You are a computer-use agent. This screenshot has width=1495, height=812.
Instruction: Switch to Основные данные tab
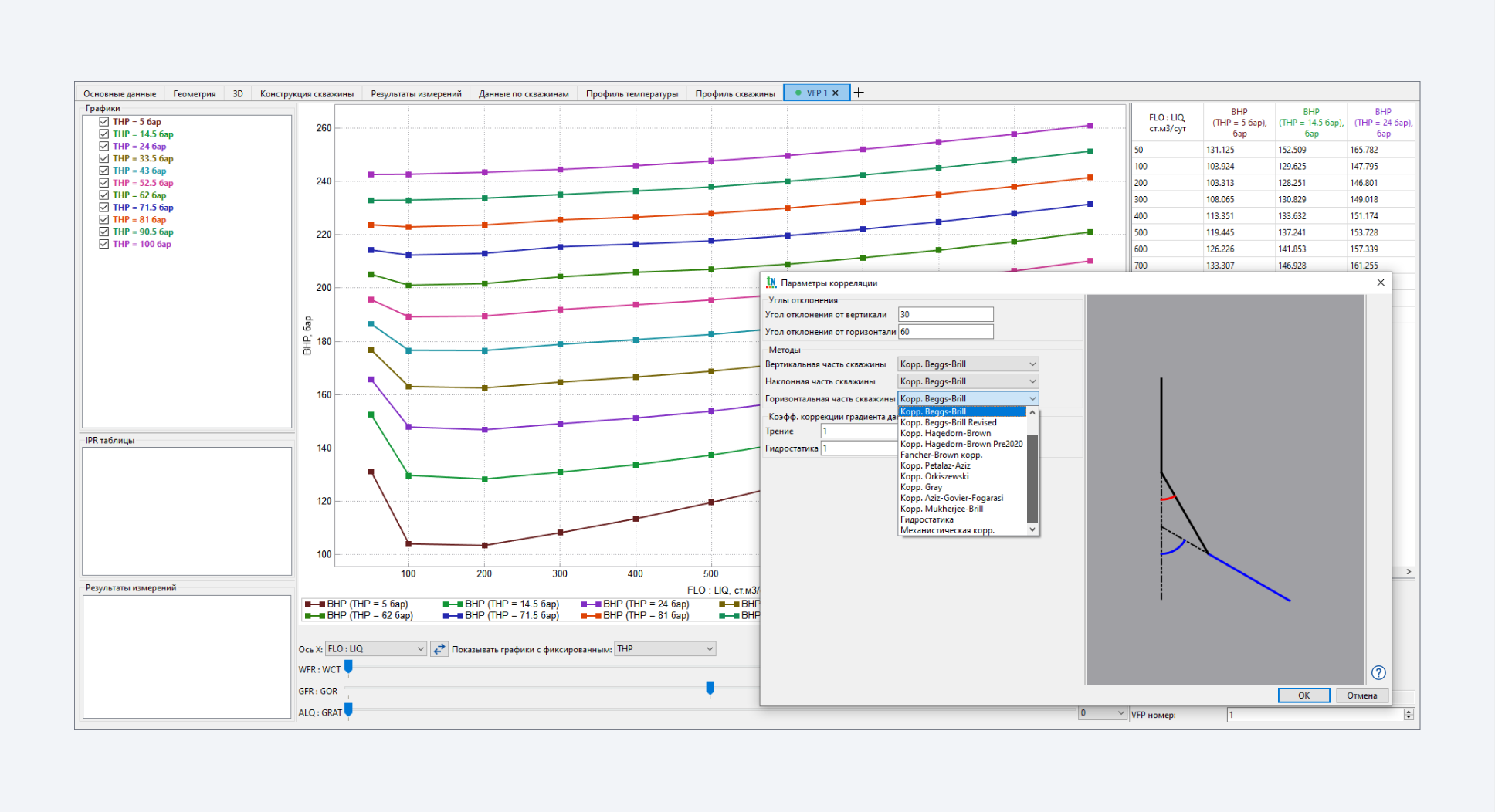pyautogui.click(x=120, y=93)
